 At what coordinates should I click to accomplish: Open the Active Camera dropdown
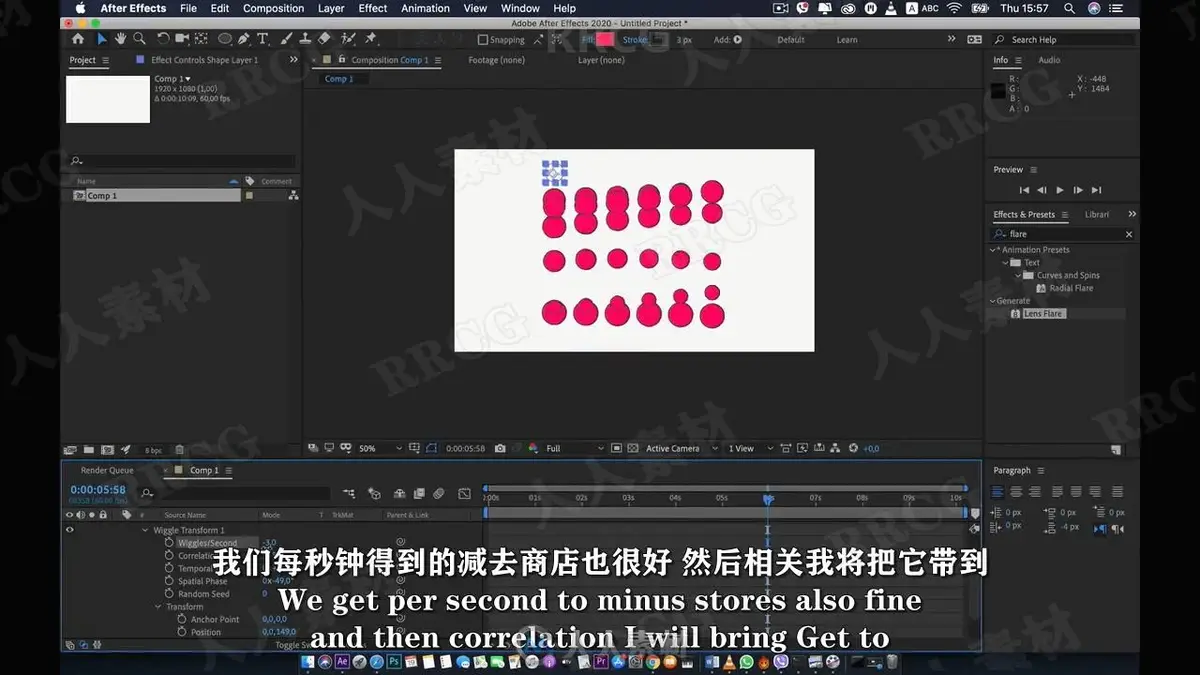(681, 448)
